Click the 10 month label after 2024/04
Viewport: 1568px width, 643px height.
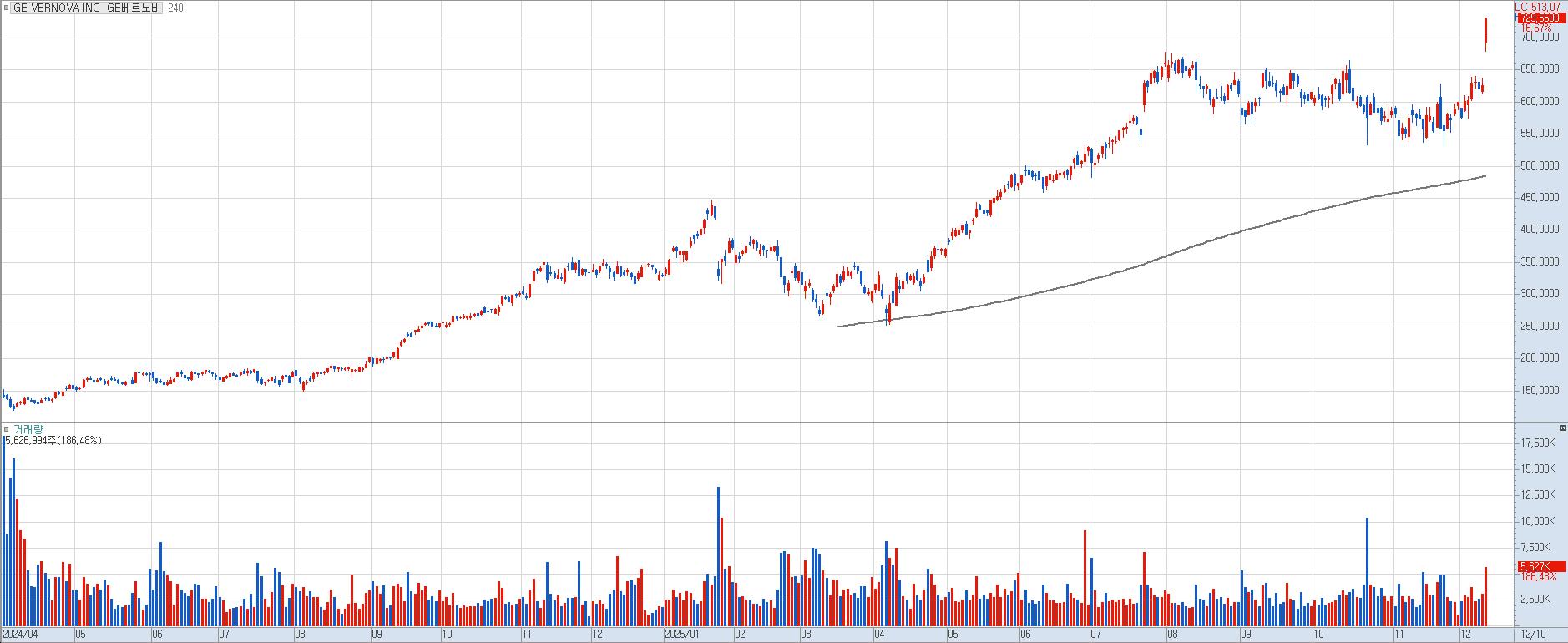[447, 635]
